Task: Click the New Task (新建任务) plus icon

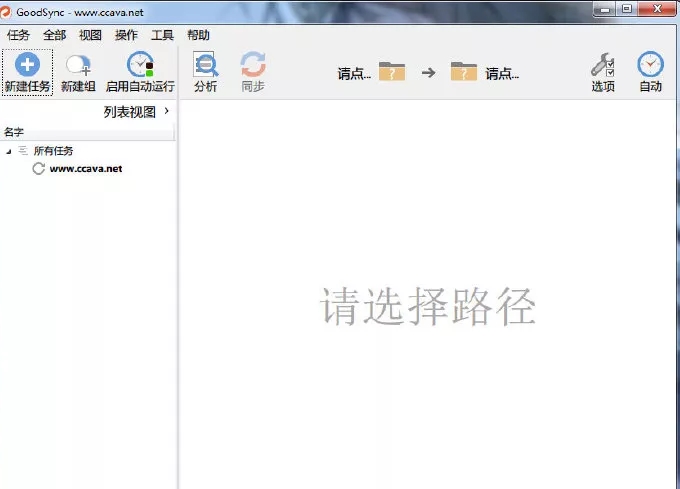Action: pyautogui.click(x=27, y=65)
